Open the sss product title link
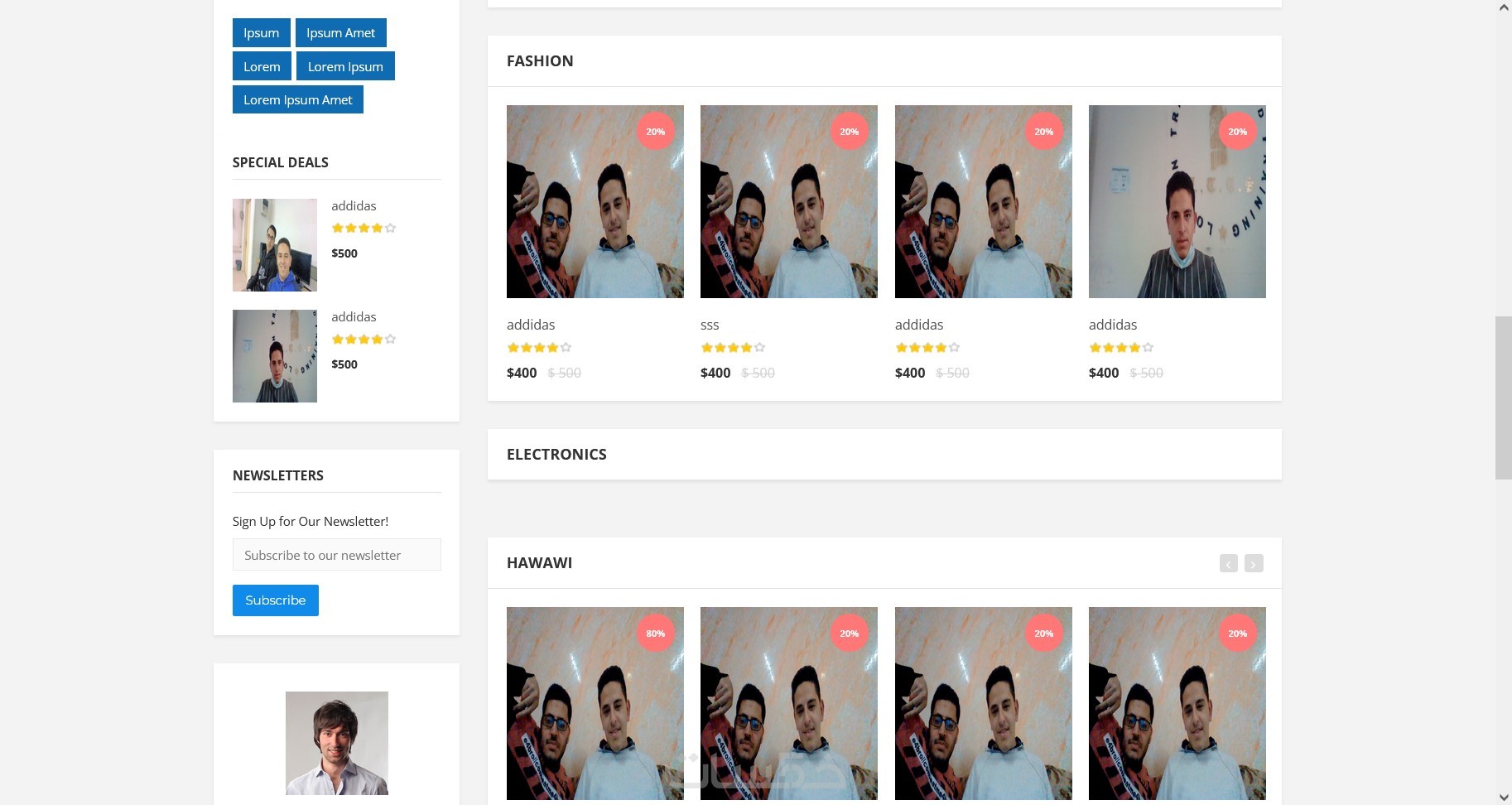The image size is (1512, 805). click(x=710, y=325)
